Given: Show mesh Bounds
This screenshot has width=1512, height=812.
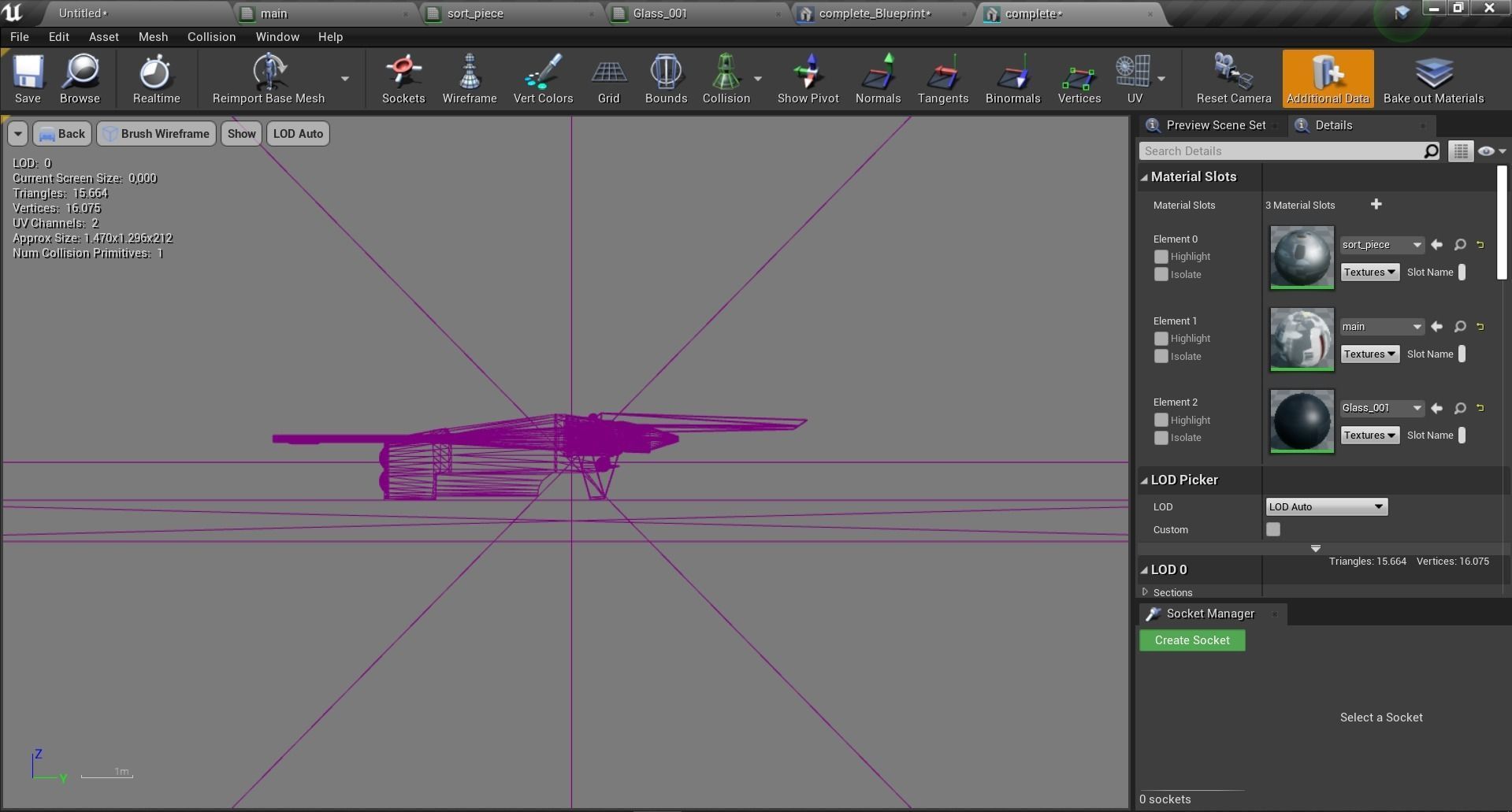Looking at the screenshot, I should point(666,79).
